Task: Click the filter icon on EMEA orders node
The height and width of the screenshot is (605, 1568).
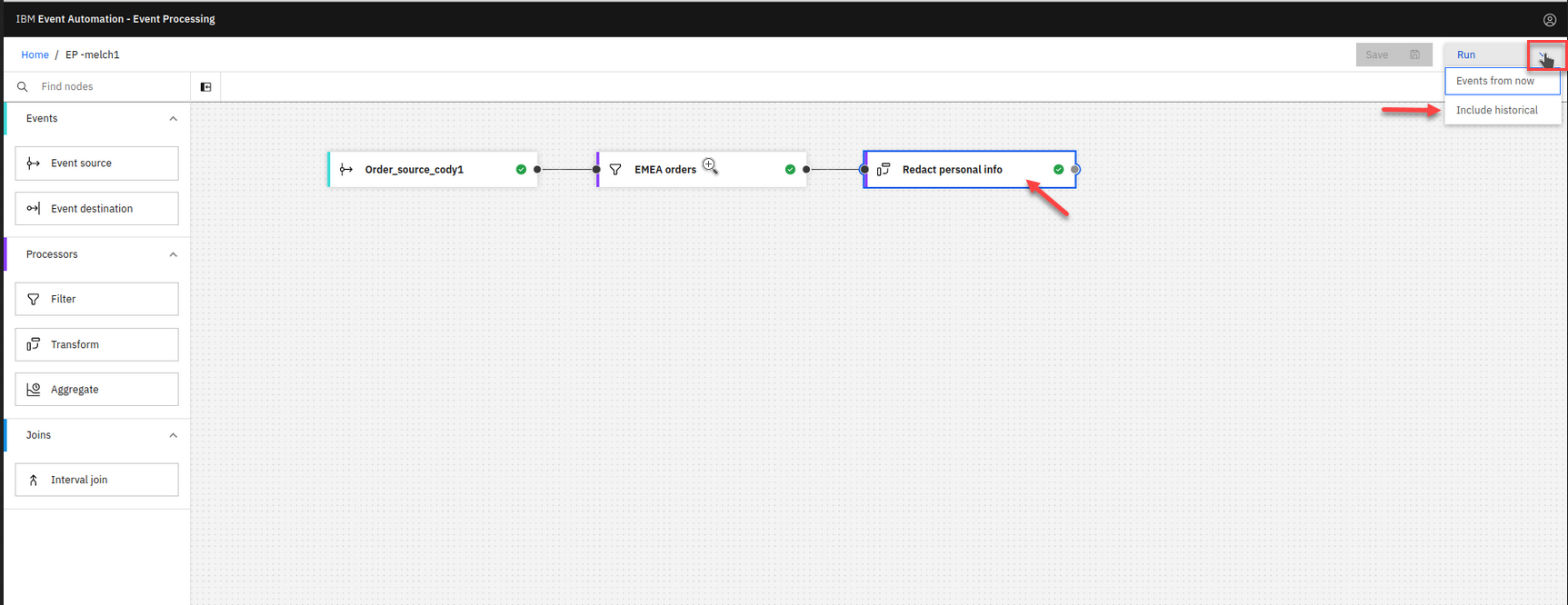Action: pos(615,170)
